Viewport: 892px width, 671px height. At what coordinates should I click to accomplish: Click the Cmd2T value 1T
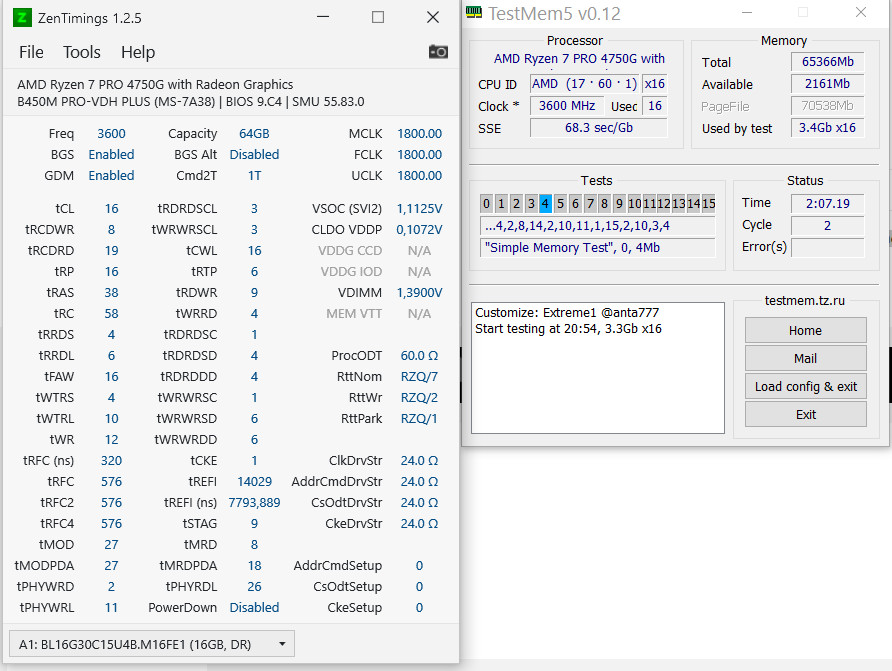click(x=254, y=176)
